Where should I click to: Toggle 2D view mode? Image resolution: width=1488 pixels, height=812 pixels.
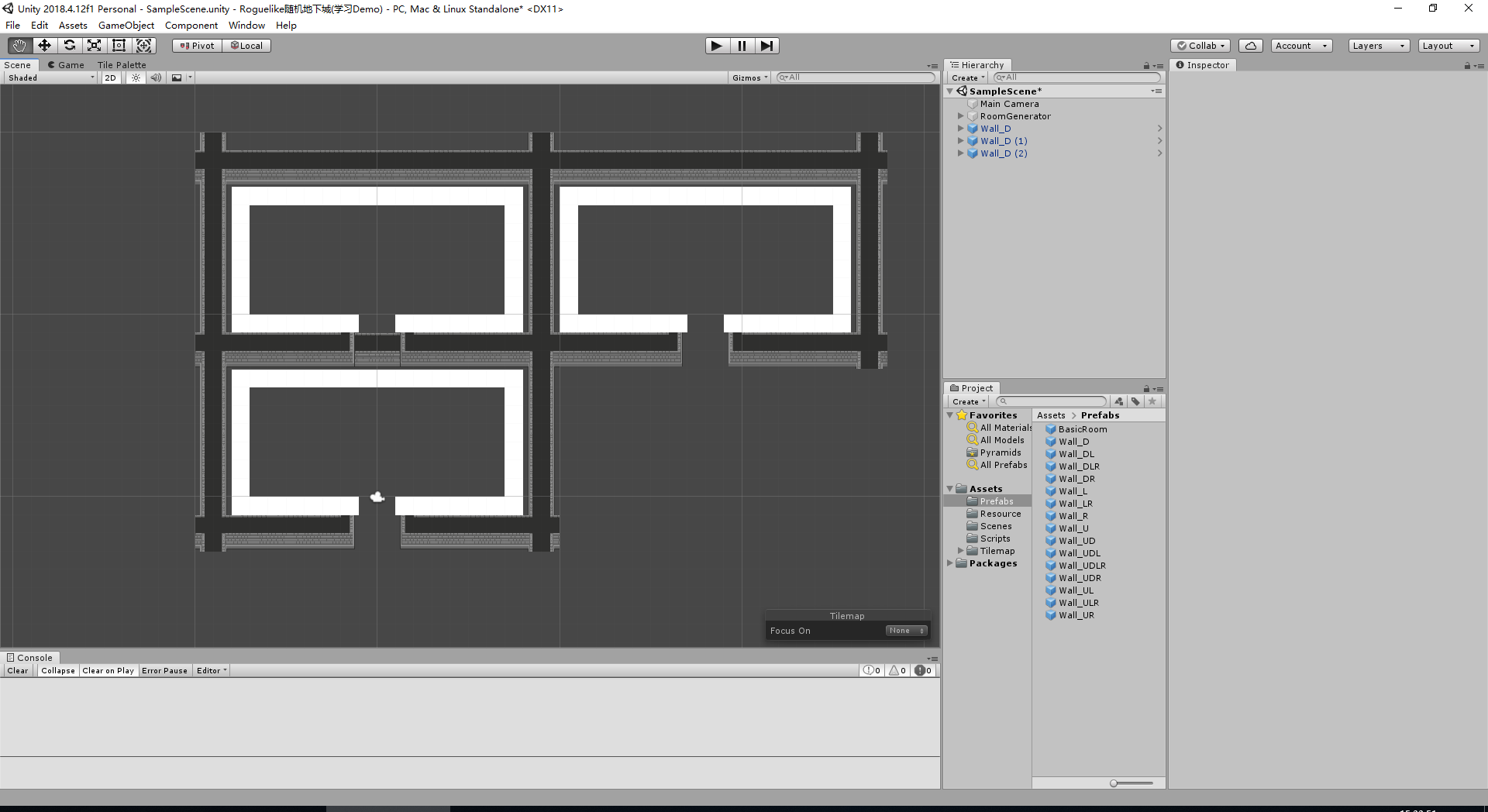[110, 77]
